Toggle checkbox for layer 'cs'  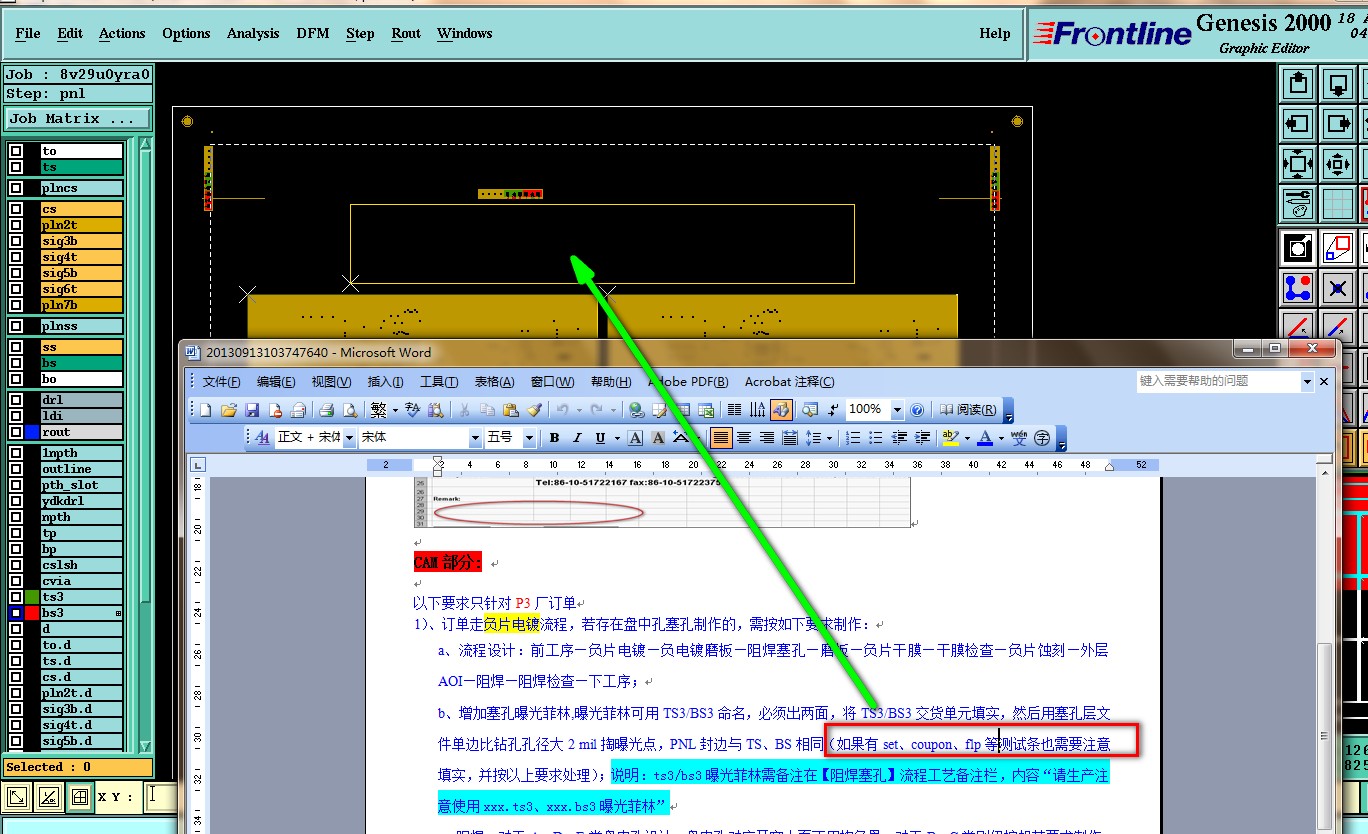pos(15,209)
